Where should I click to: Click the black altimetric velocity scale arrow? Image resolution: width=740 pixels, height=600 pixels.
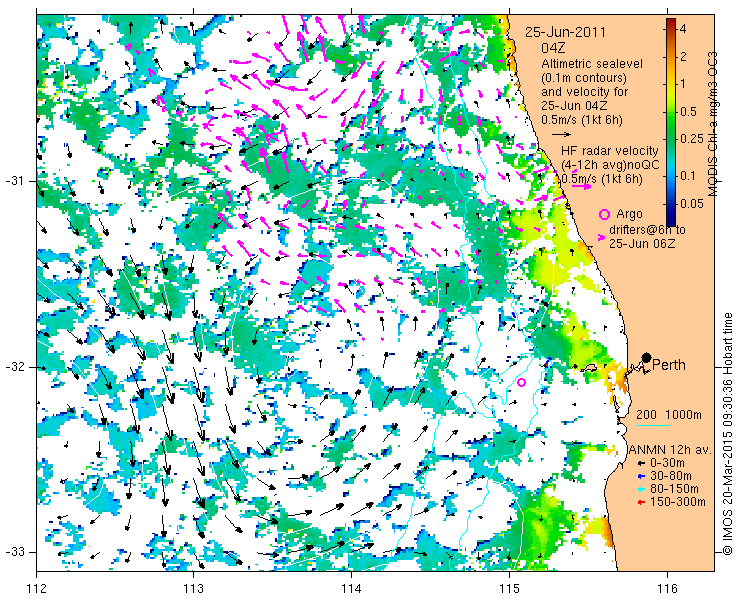point(561,135)
